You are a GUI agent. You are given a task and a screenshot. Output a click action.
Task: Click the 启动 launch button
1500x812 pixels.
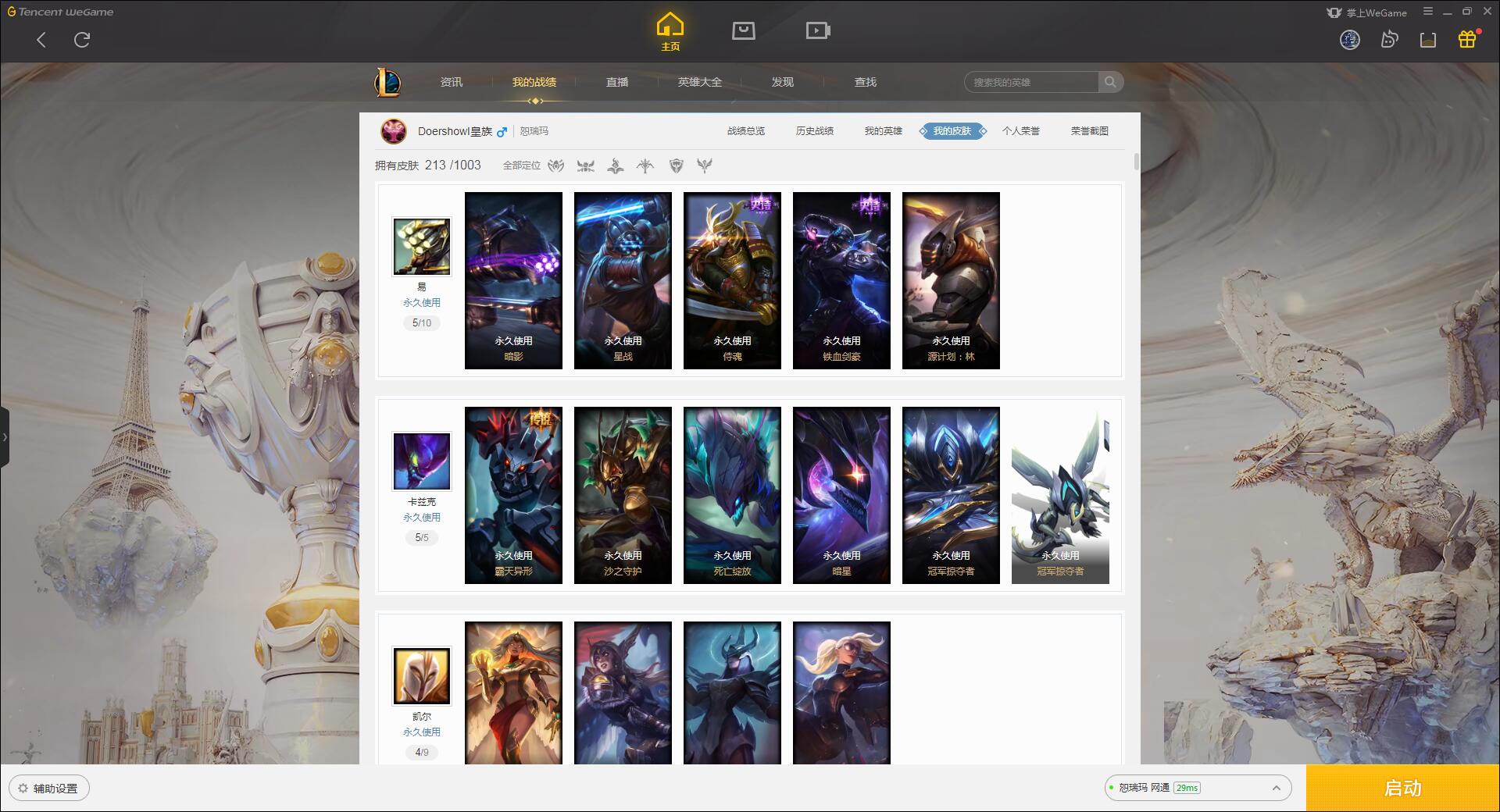click(x=1403, y=789)
